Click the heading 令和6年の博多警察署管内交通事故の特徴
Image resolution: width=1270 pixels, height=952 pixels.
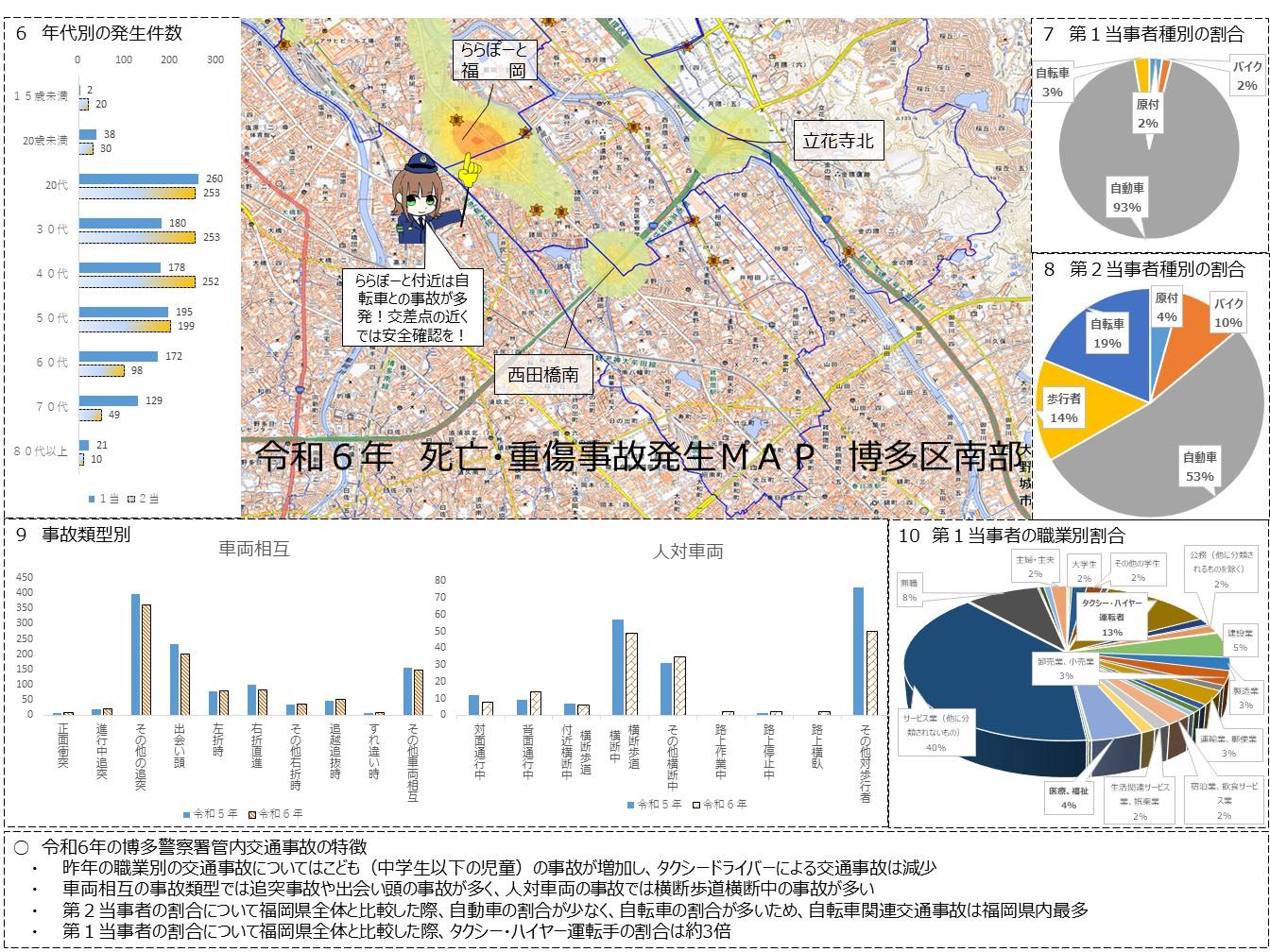point(202,848)
